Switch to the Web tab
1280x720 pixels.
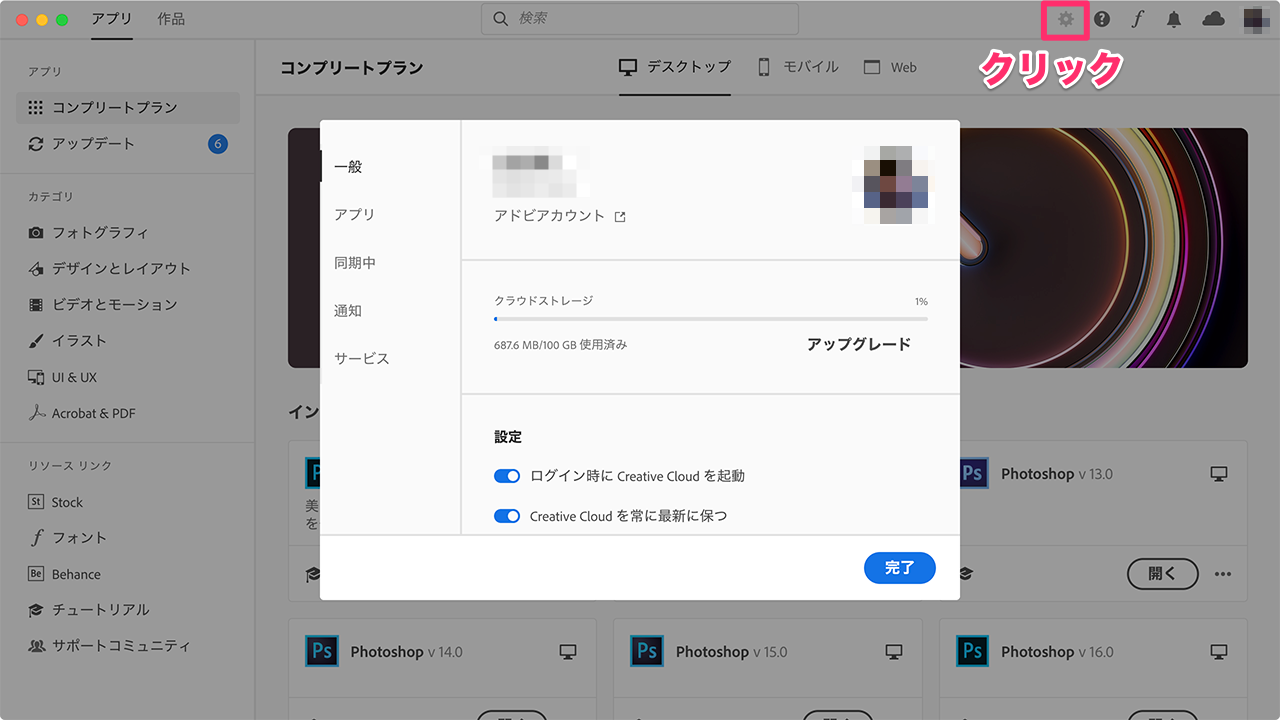[890, 67]
